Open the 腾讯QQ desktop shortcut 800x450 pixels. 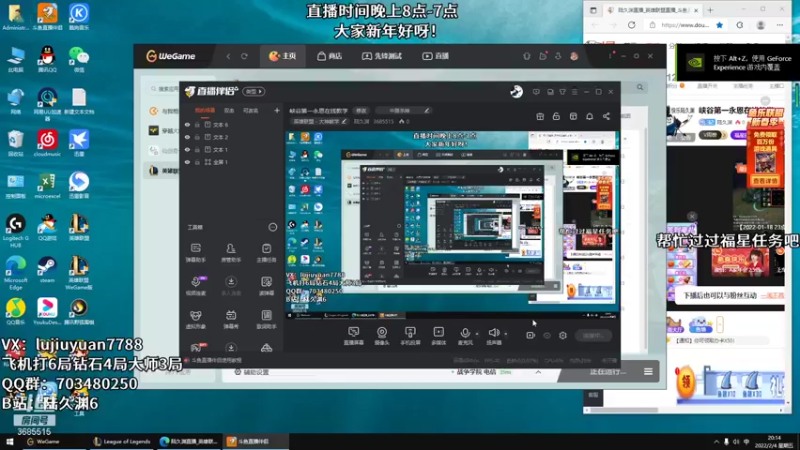(47, 59)
